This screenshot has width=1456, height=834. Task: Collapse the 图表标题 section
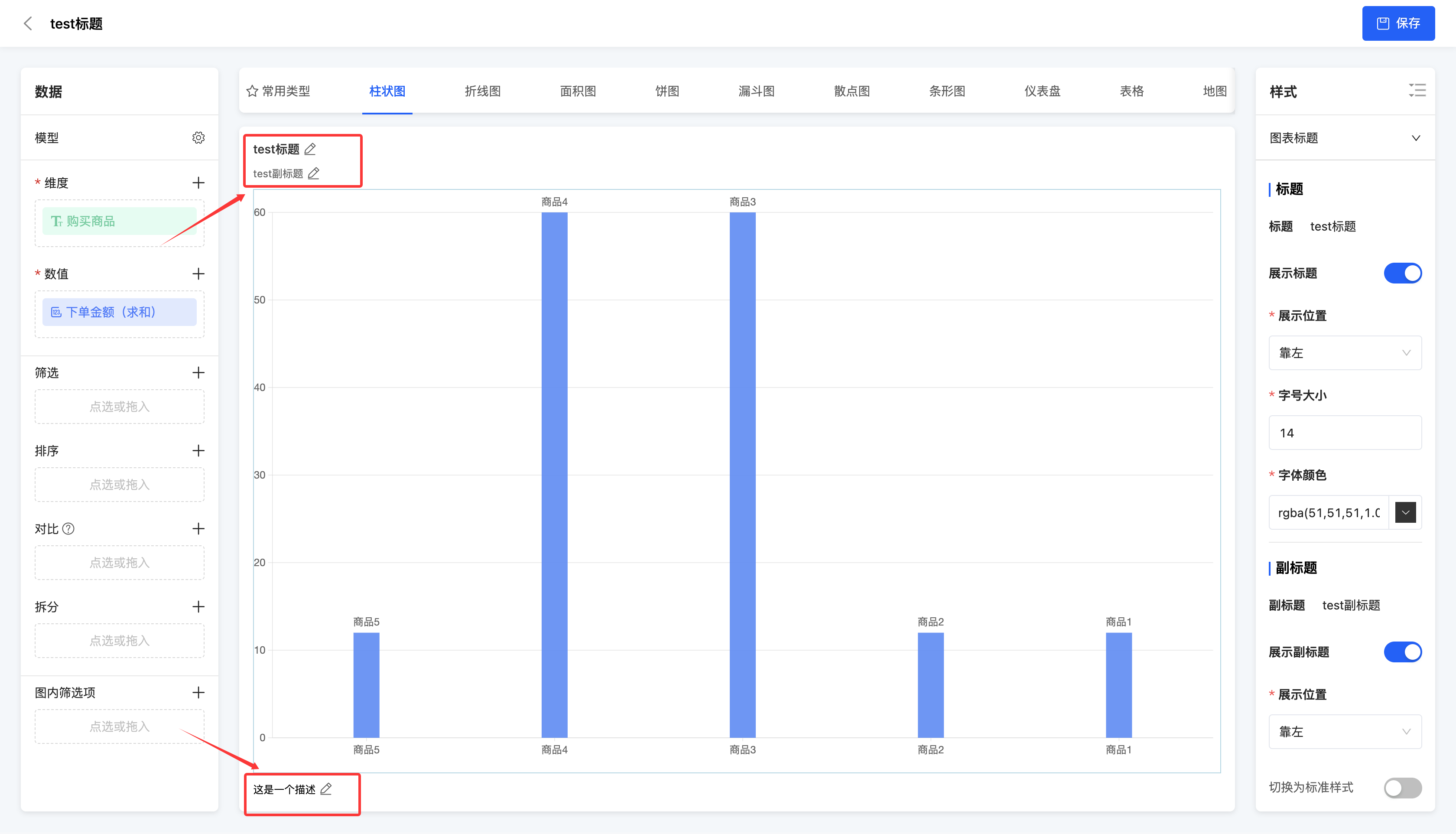click(1415, 138)
